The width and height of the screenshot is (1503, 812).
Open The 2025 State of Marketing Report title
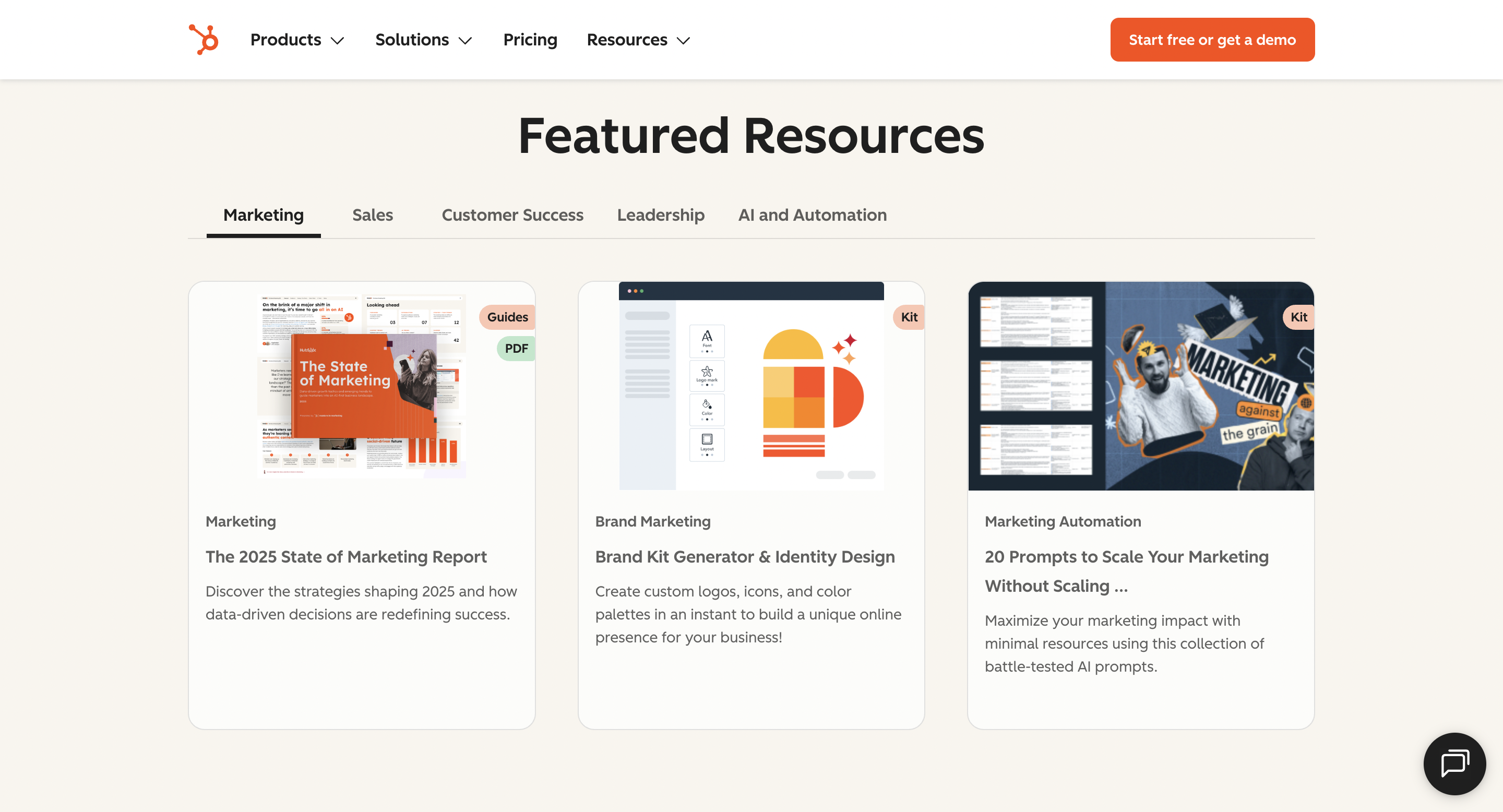346,556
